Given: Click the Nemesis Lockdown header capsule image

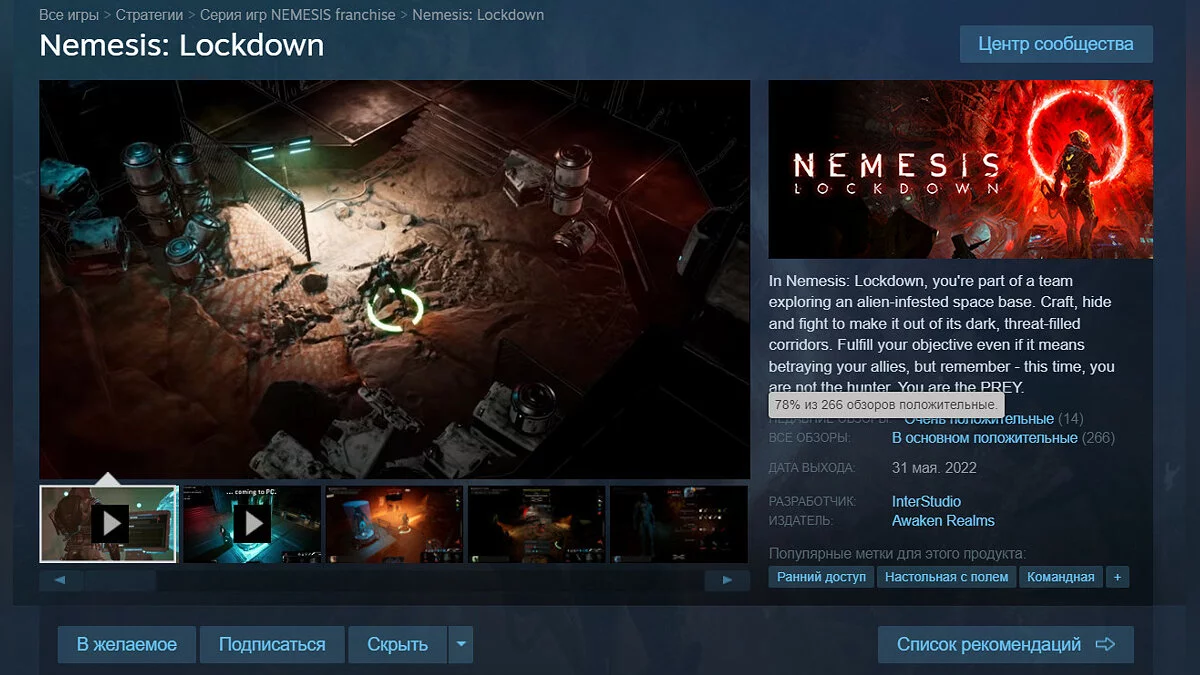Looking at the screenshot, I should [x=960, y=170].
